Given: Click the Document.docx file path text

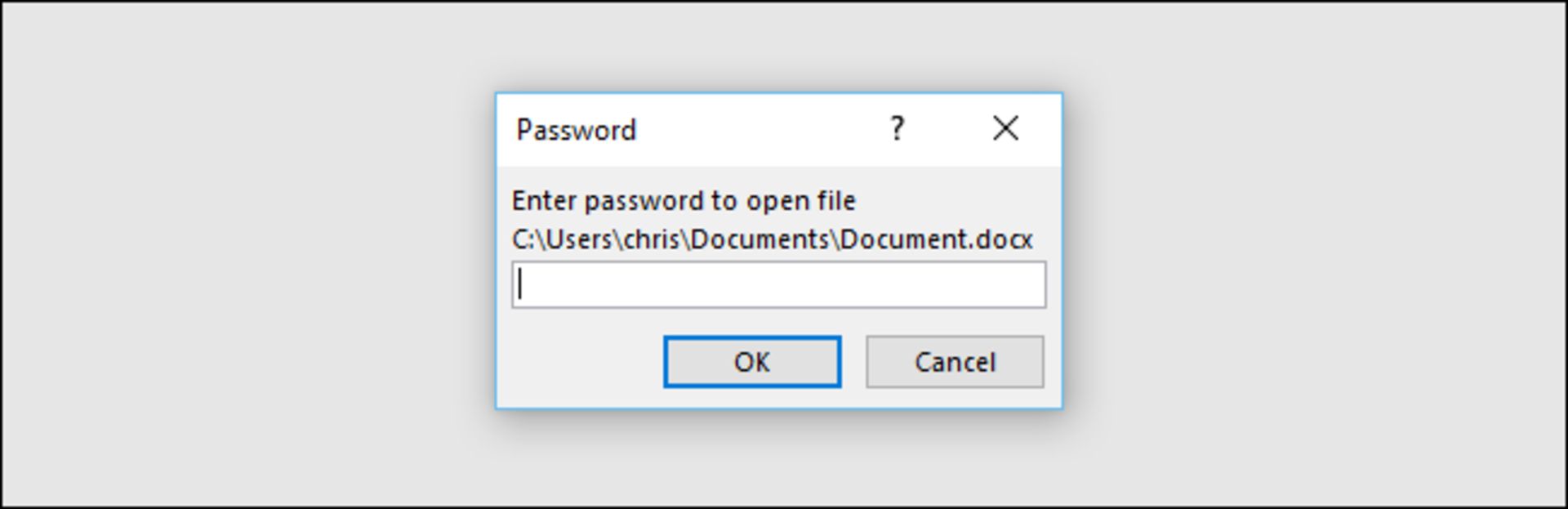Looking at the screenshot, I should coord(772,239).
